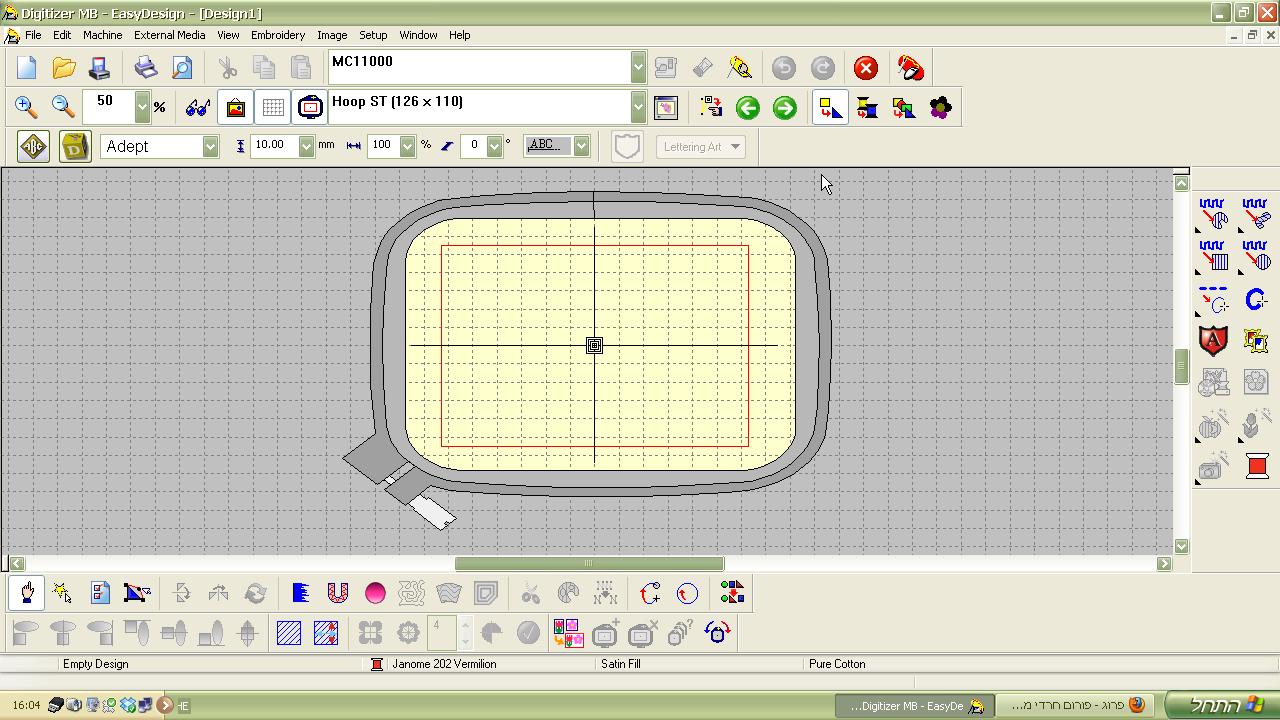The image size is (1280, 720).
Task: Click the red shield Lettering tool
Action: pos(1213,341)
